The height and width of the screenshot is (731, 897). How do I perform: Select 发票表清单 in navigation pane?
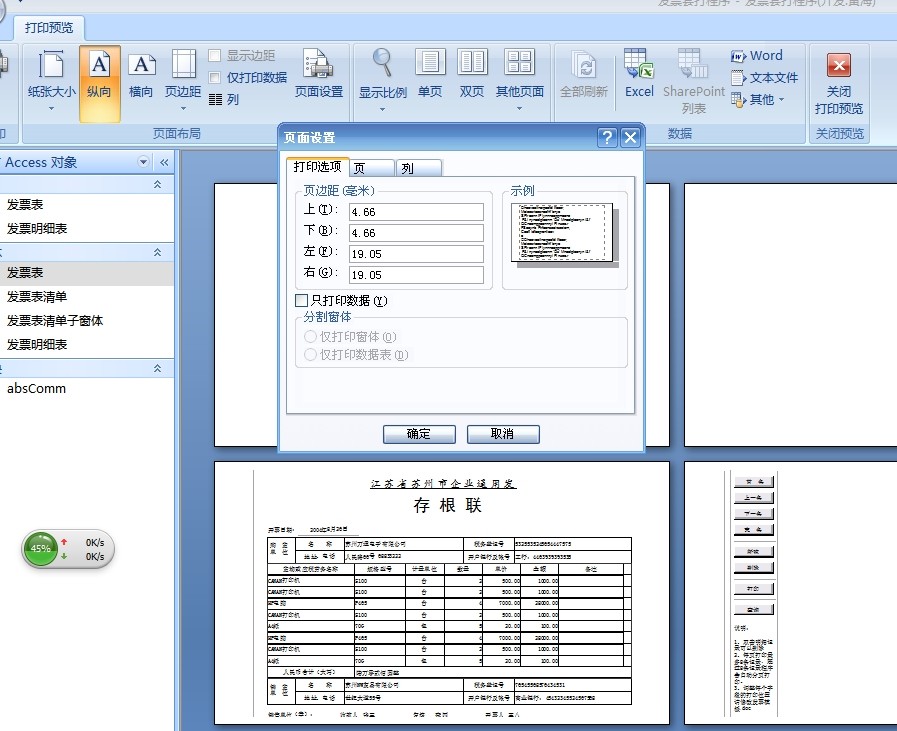pyautogui.click(x=37, y=296)
